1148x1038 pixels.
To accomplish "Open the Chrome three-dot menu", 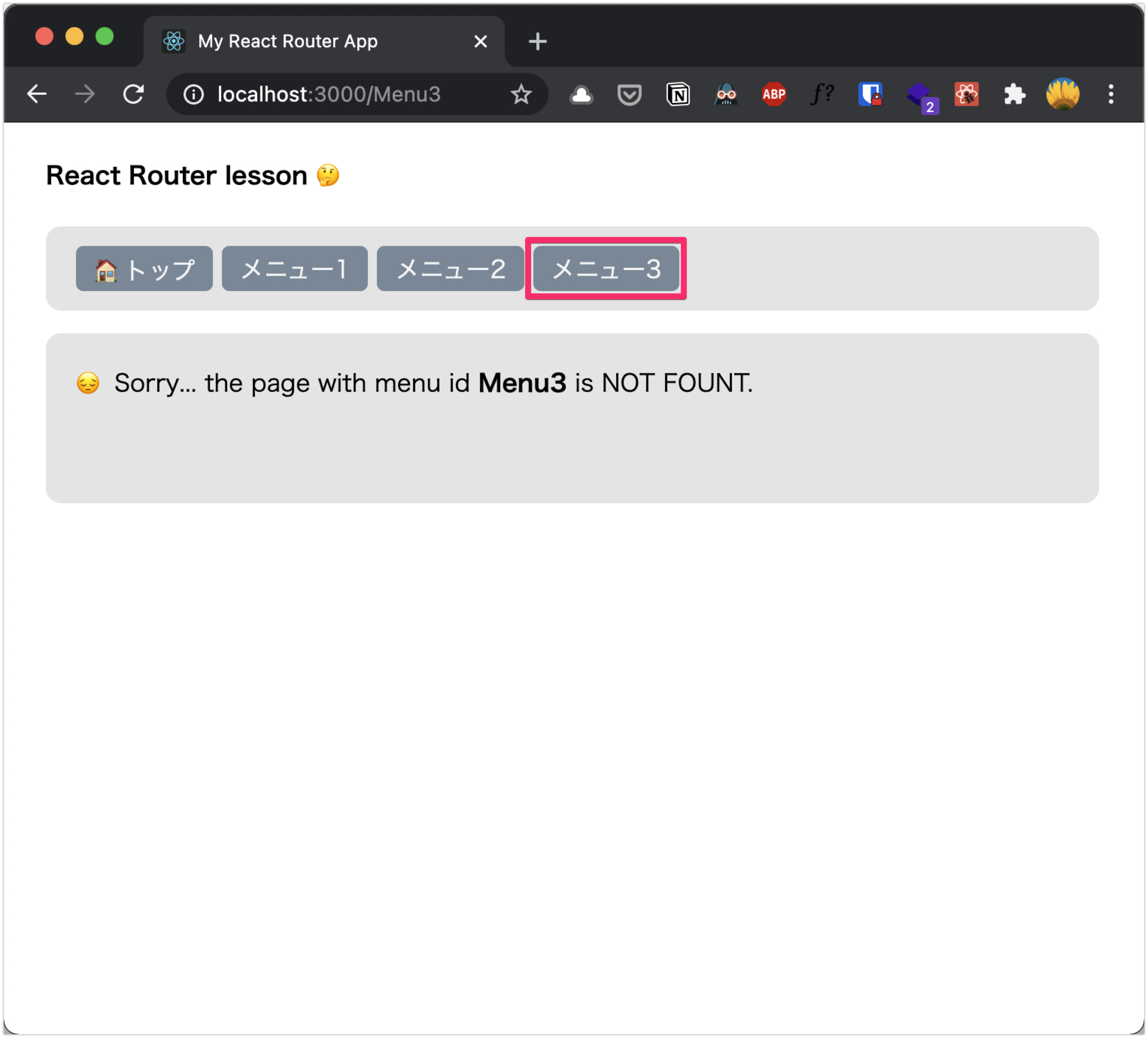I will [x=1111, y=94].
